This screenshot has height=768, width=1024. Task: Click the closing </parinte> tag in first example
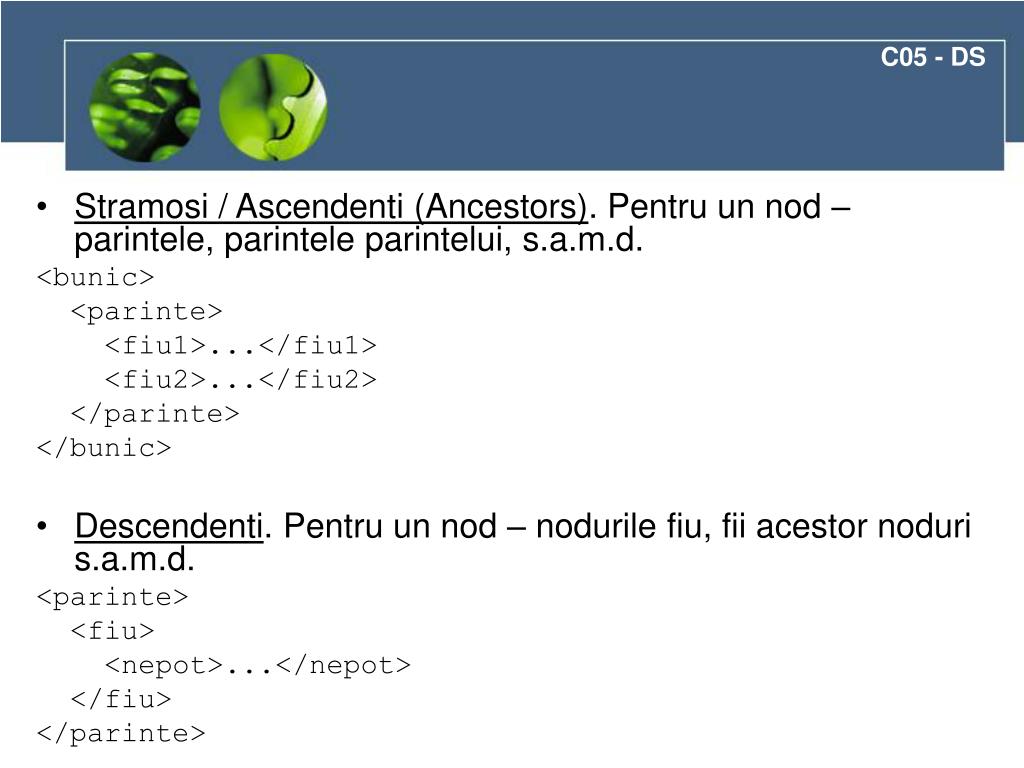click(x=155, y=414)
